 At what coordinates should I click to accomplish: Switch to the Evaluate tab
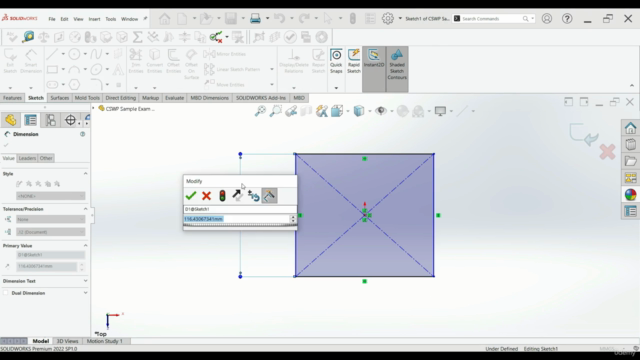tap(174, 98)
